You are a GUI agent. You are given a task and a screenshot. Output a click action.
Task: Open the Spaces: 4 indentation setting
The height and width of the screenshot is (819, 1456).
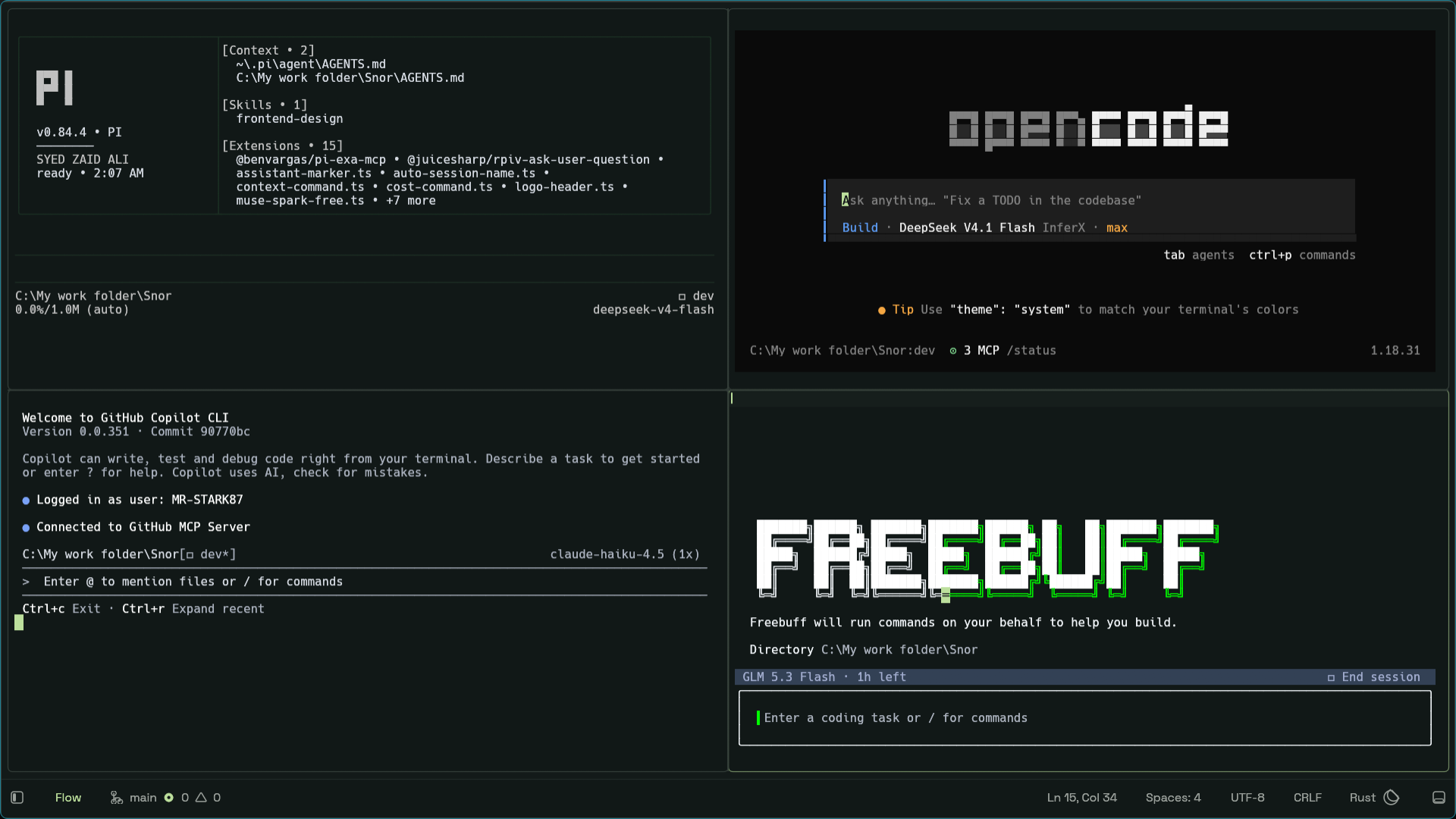click(x=1173, y=797)
